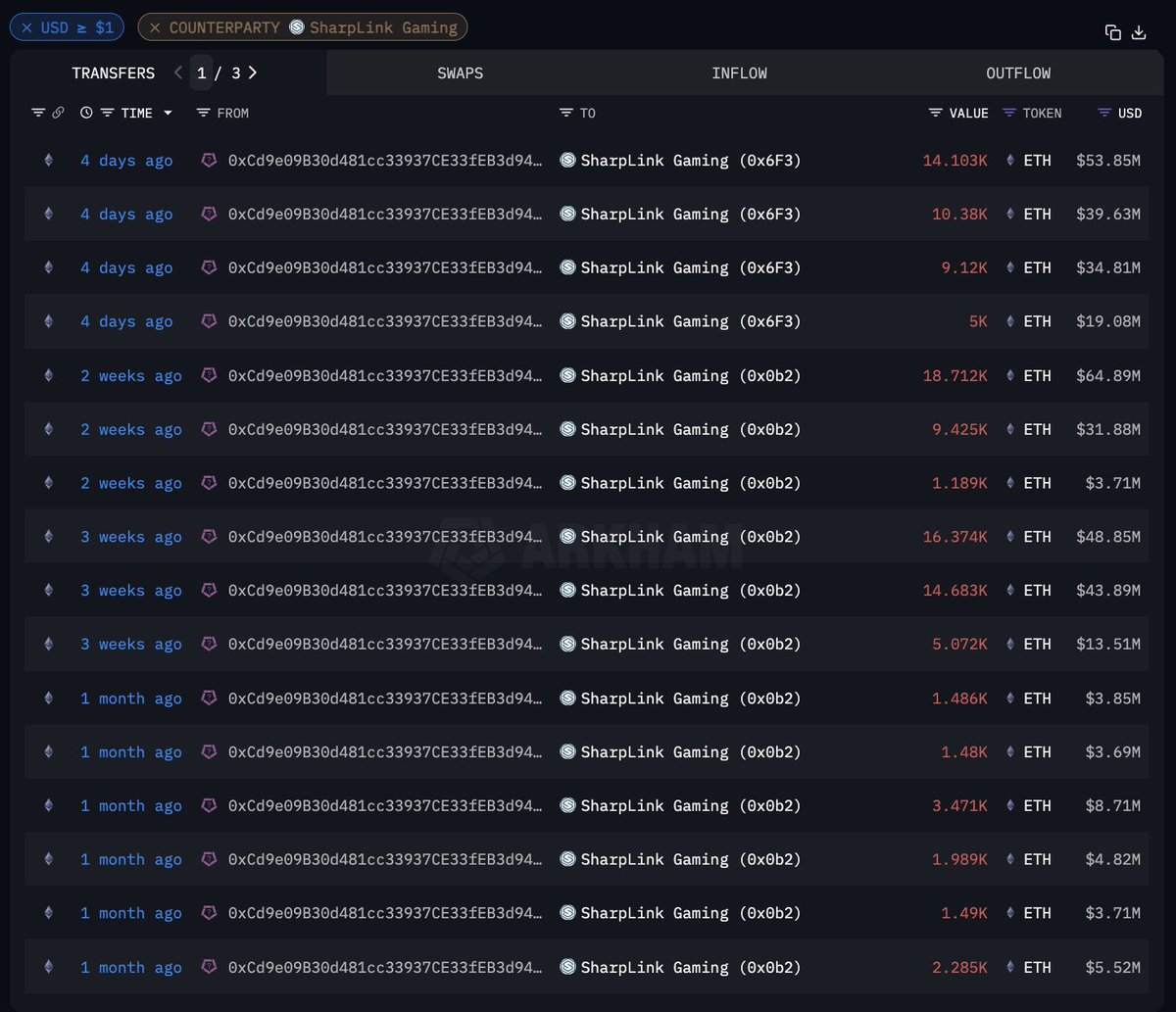The width and height of the screenshot is (1176, 1012).
Task: Click ETH token icon in 1.49K row
Action: (x=1011, y=912)
